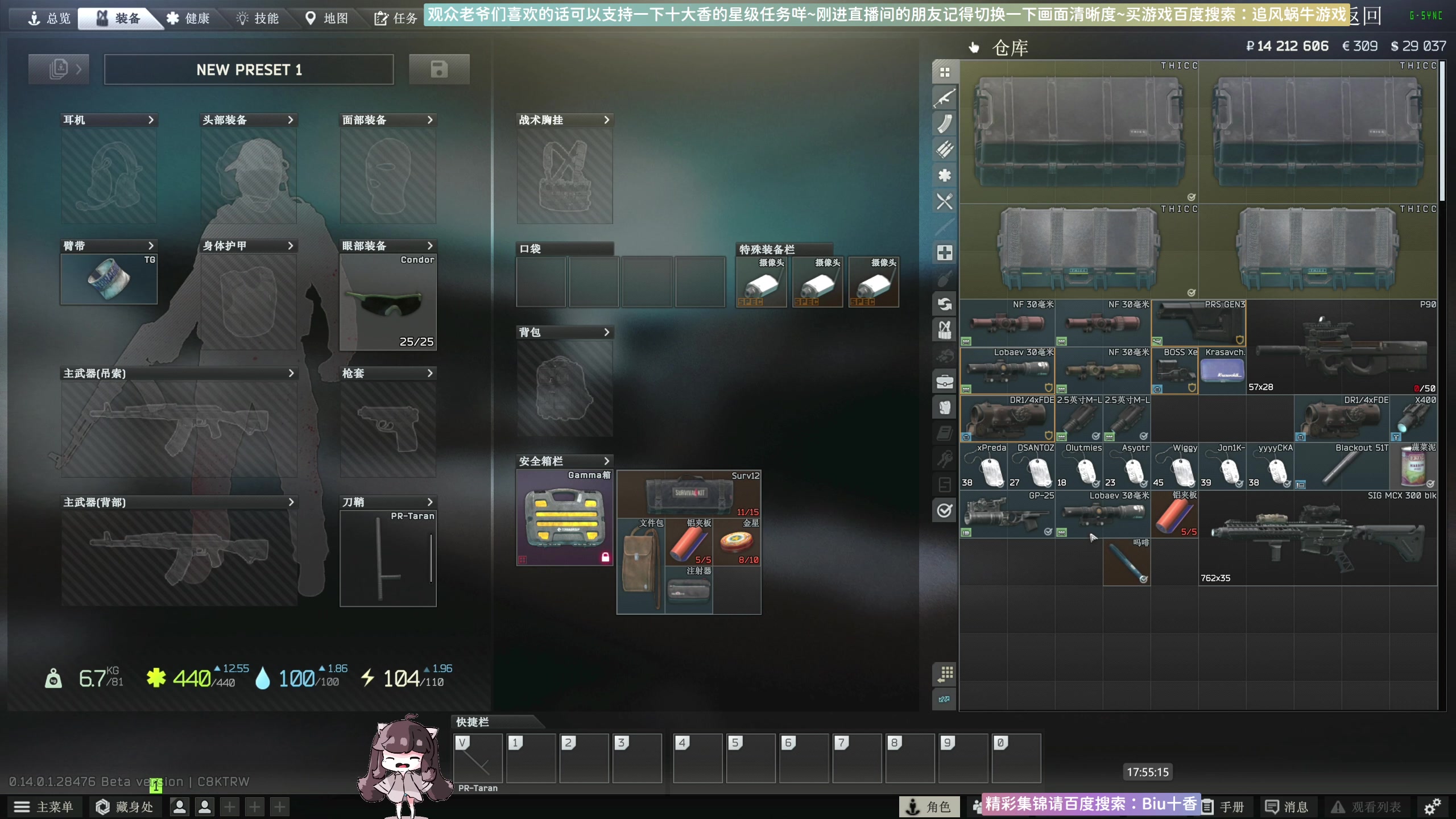Click quick slot V with PR-Taran
This screenshot has height=819, width=1456.
click(478, 758)
